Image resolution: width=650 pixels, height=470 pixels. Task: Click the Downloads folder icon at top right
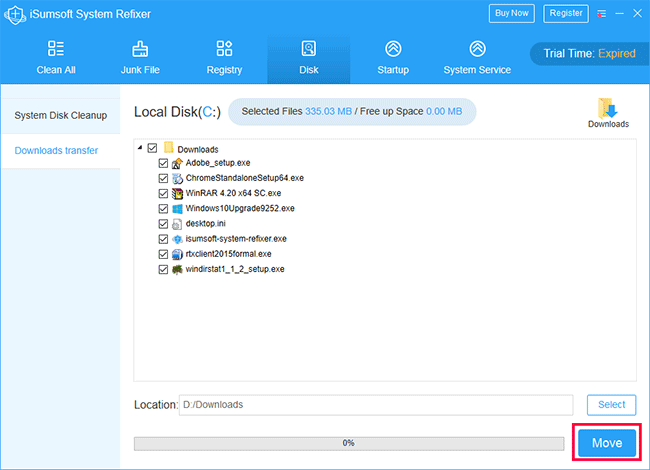608,108
